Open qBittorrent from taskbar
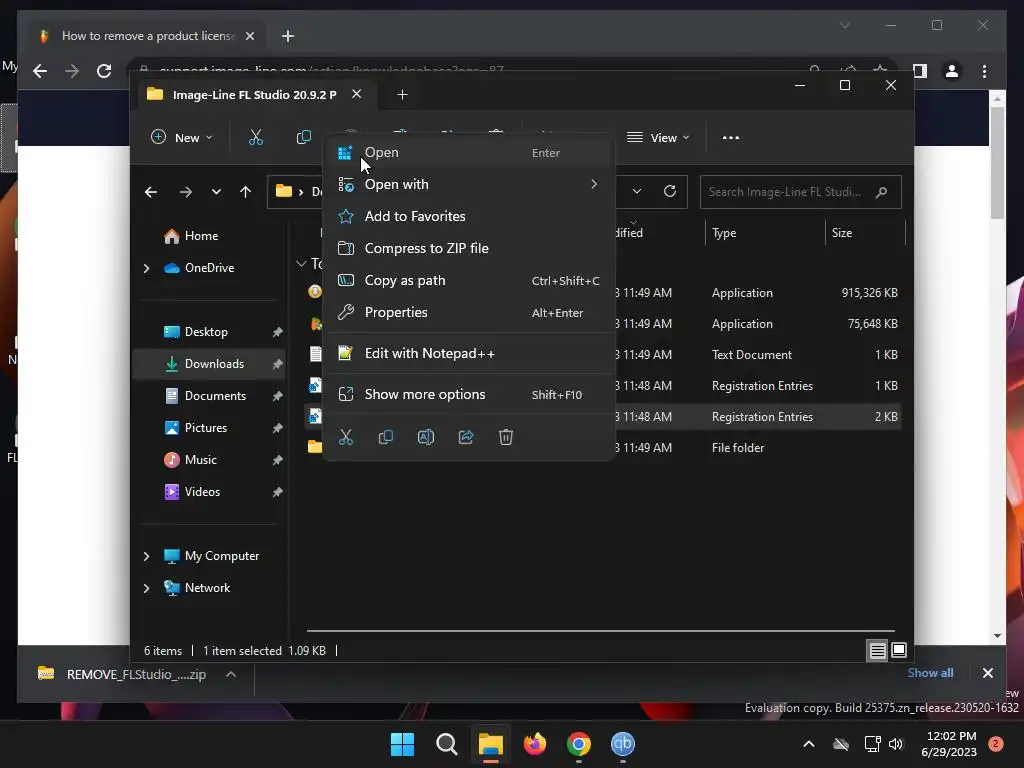Screen dimensions: 1024x768 click(623, 744)
